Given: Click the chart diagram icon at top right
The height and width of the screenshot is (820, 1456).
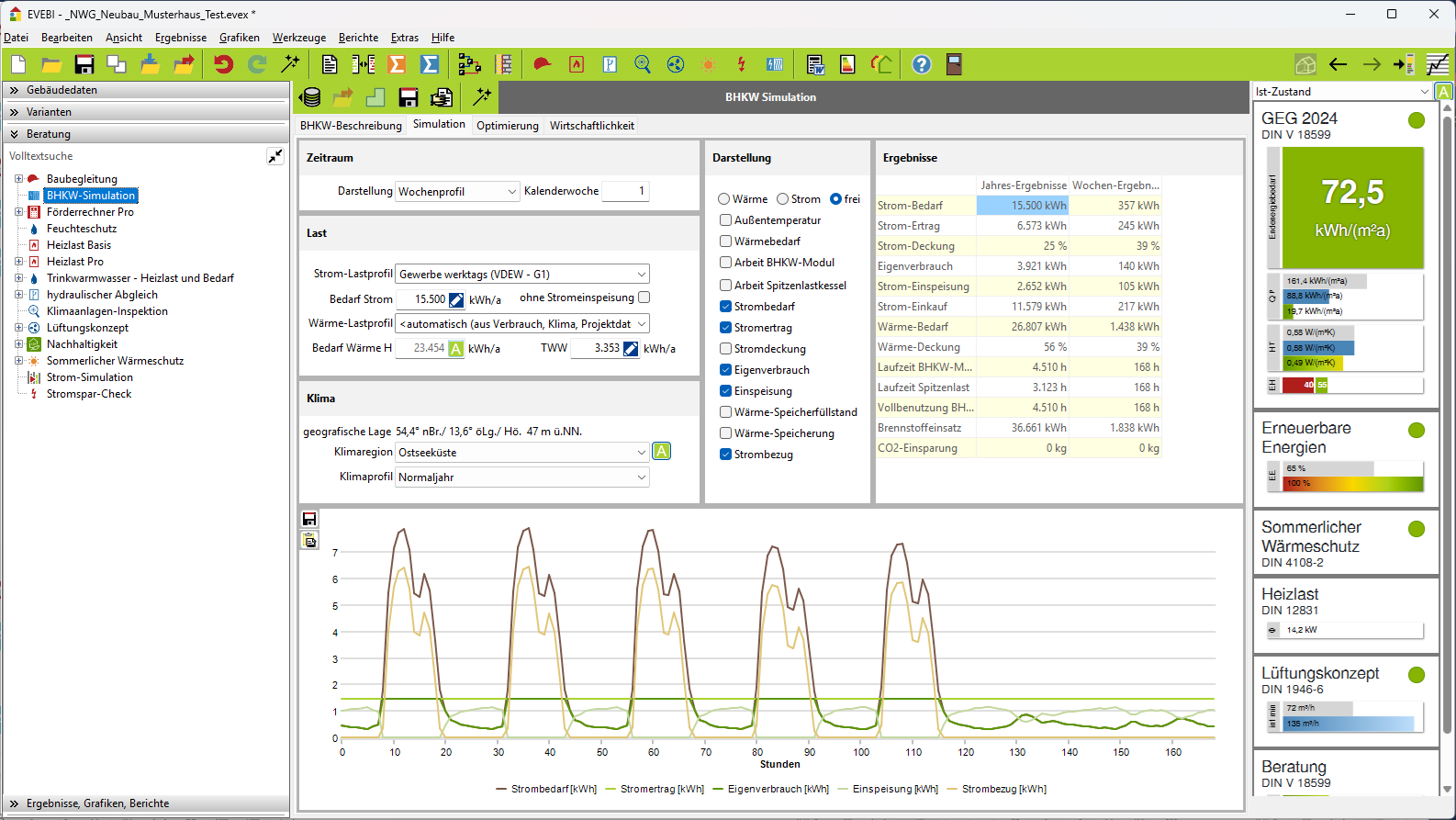Looking at the screenshot, I should [1438, 64].
